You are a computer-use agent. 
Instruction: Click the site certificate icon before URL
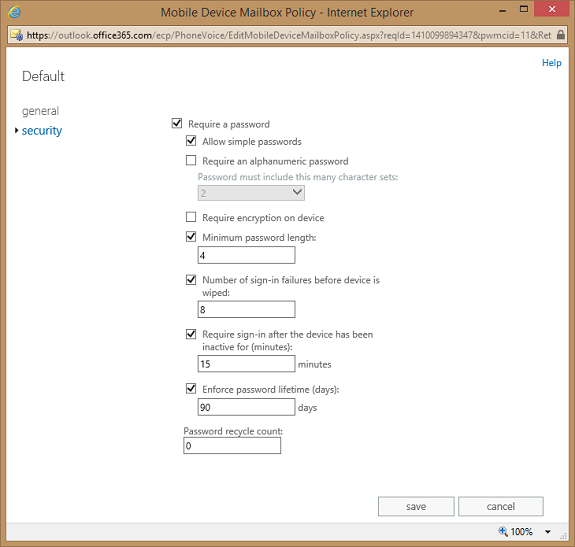(17, 35)
